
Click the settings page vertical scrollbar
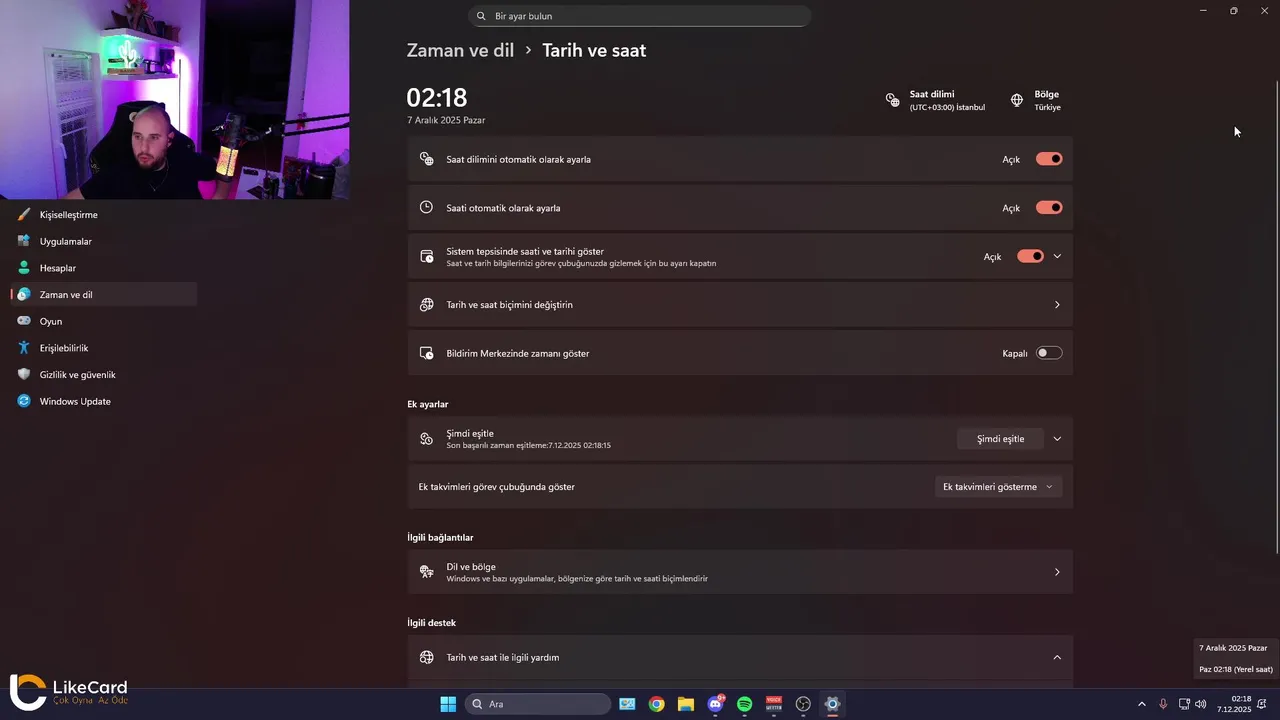coord(1275,315)
